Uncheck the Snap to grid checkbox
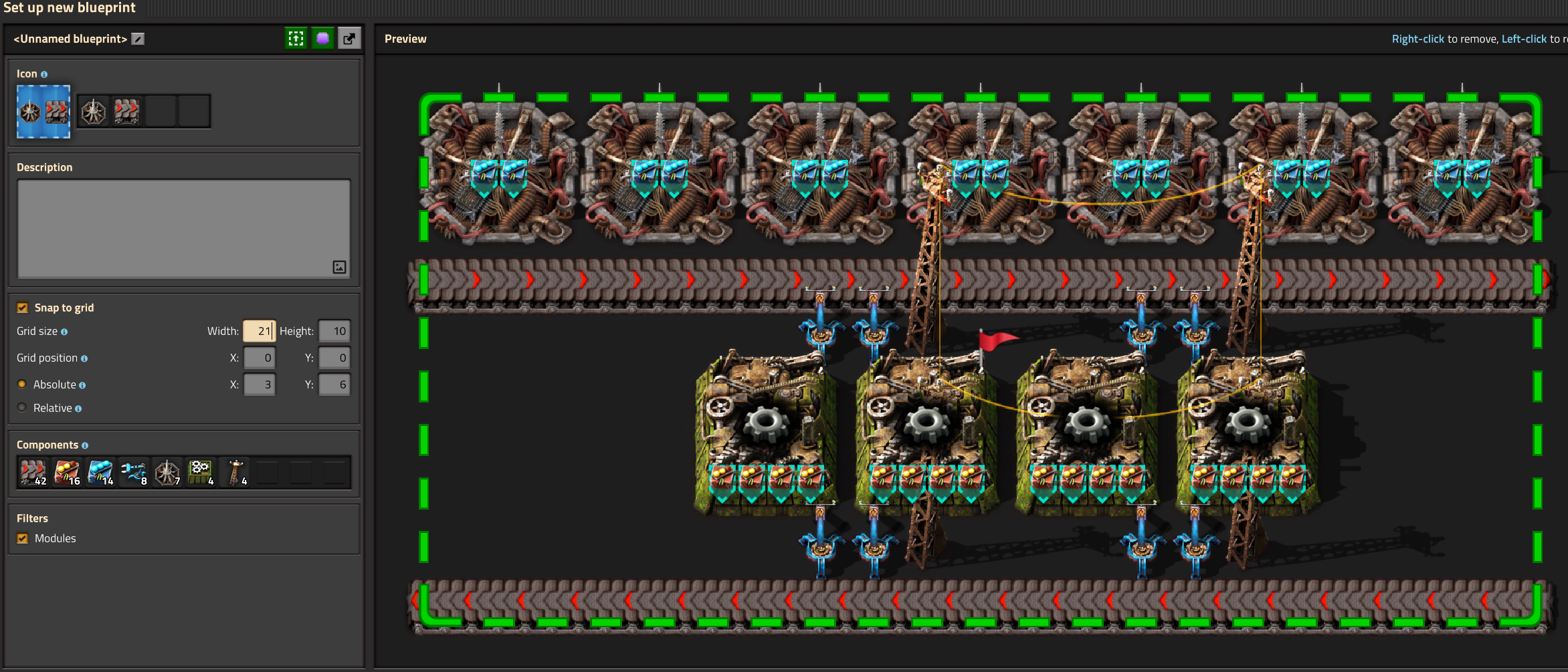The image size is (1568, 672). click(23, 308)
